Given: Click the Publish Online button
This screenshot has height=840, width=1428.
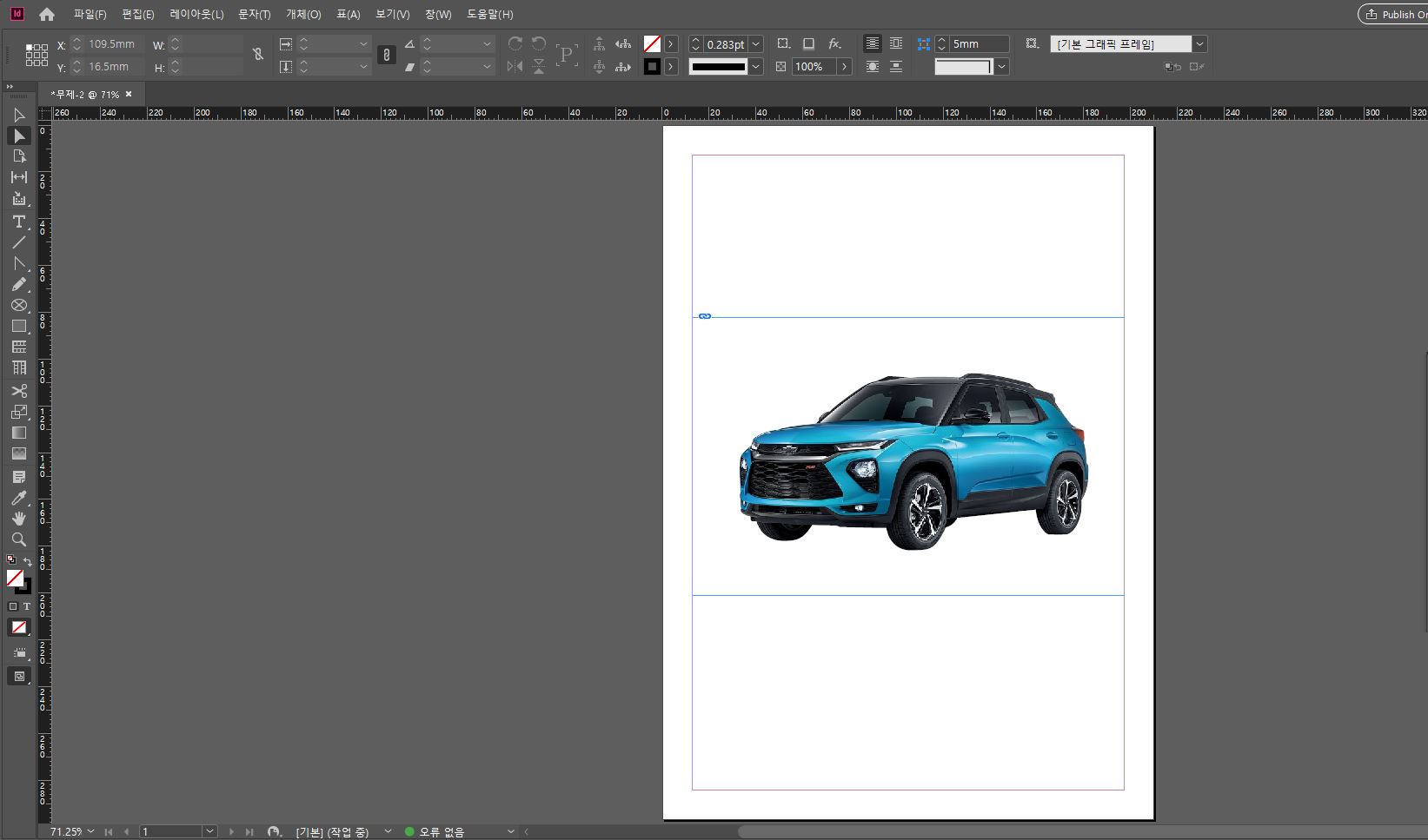Looking at the screenshot, I should 1393,14.
